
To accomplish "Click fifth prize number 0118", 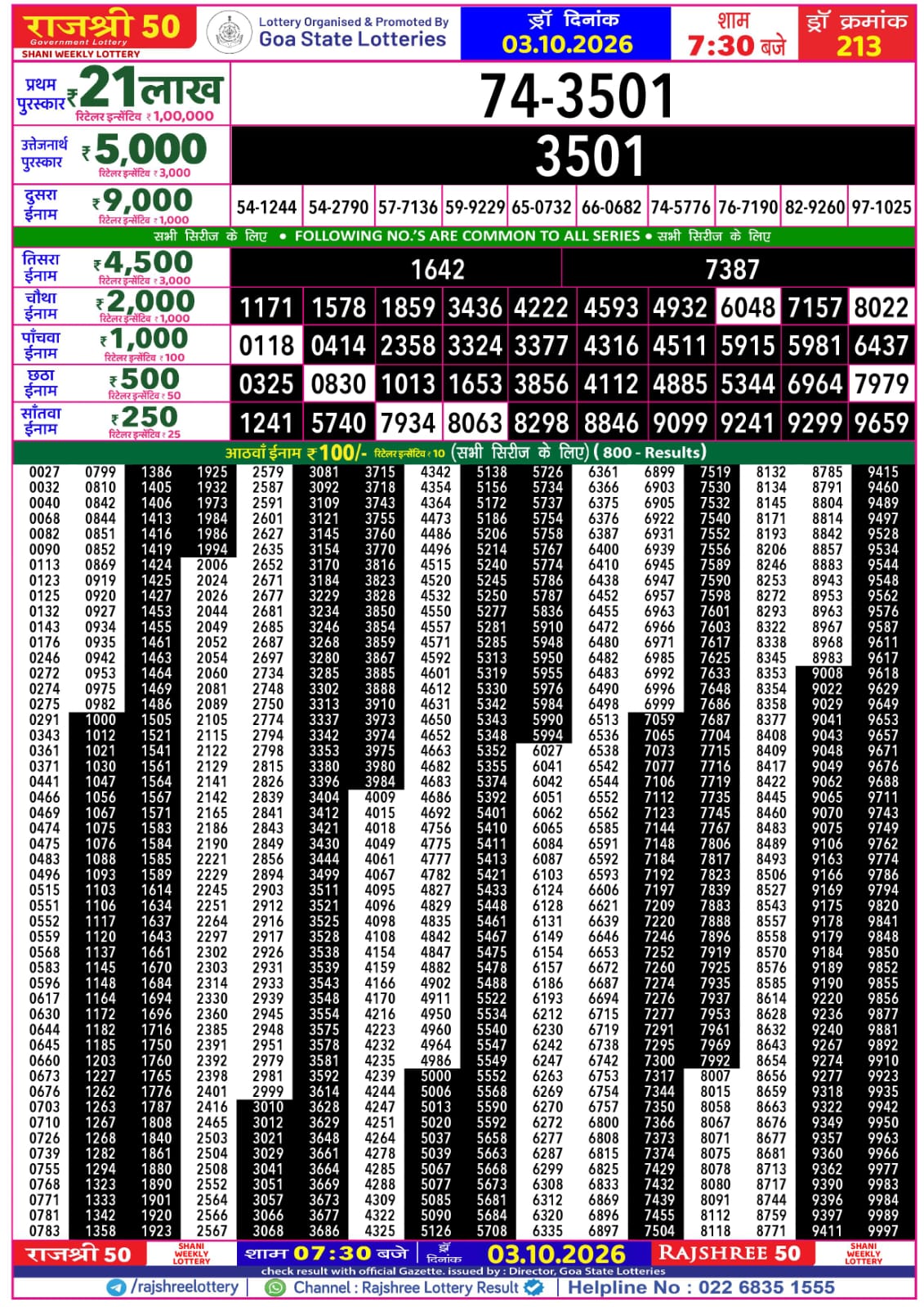I will [x=267, y=346].
